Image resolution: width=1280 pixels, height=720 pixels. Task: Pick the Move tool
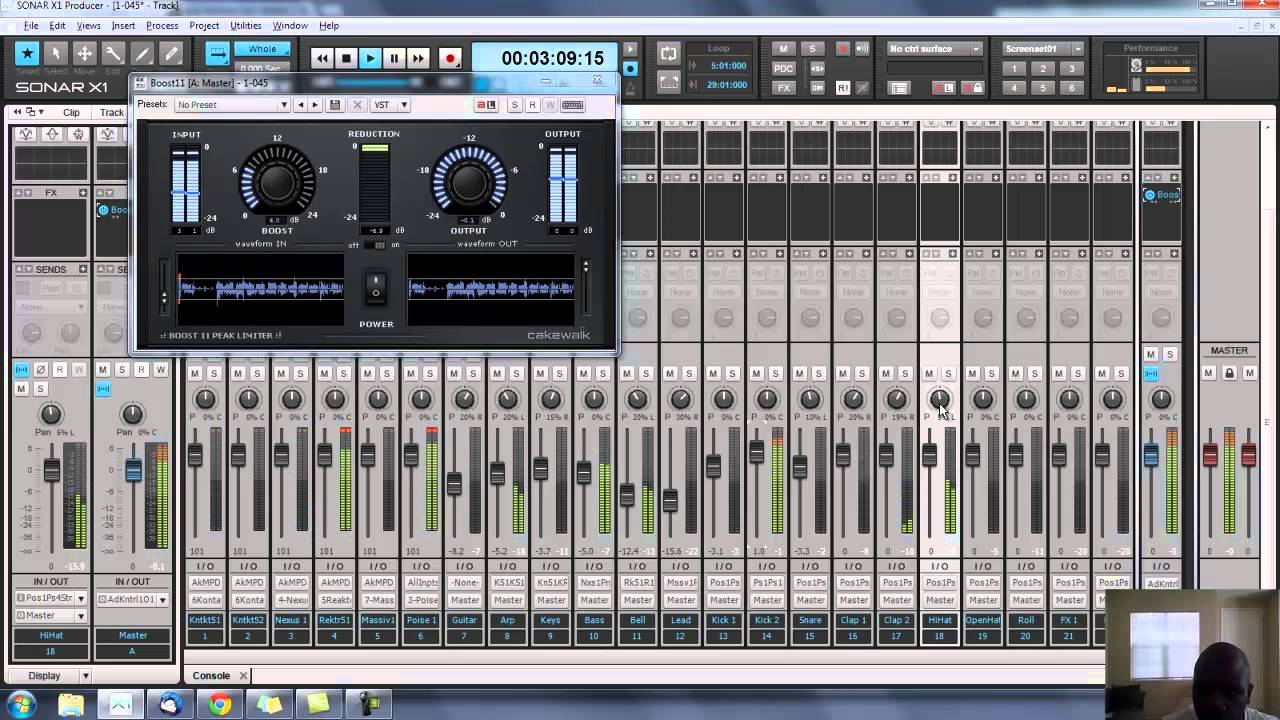pyautogui.click(x=85, y=54)
